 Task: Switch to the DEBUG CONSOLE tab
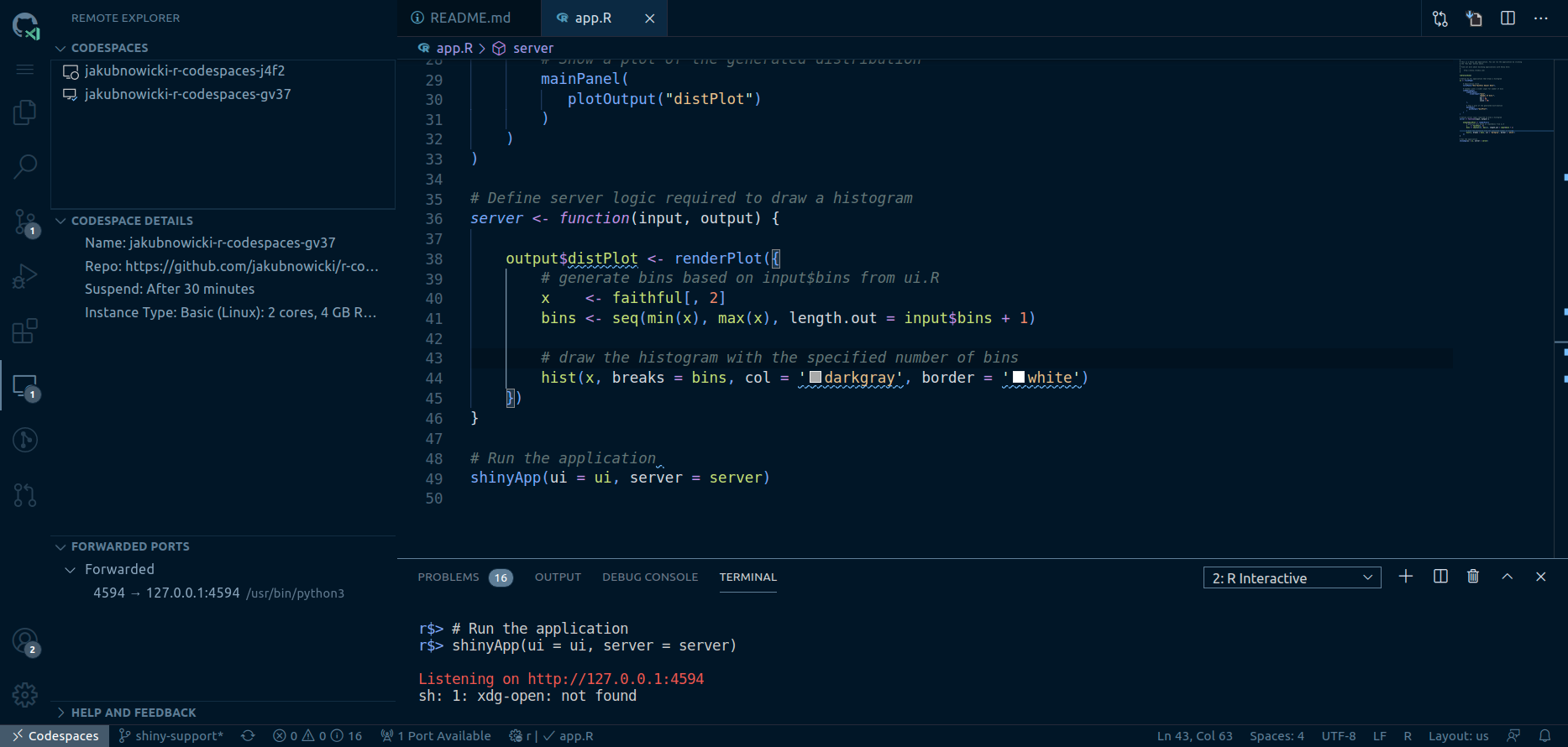point(650,577)
